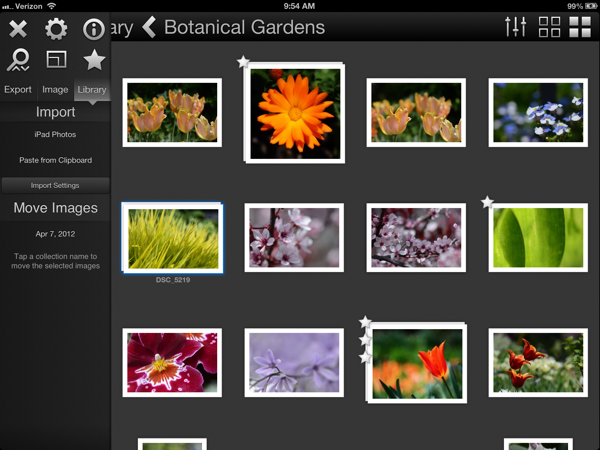Open the filter sliders icon

[x=516, y=27]
